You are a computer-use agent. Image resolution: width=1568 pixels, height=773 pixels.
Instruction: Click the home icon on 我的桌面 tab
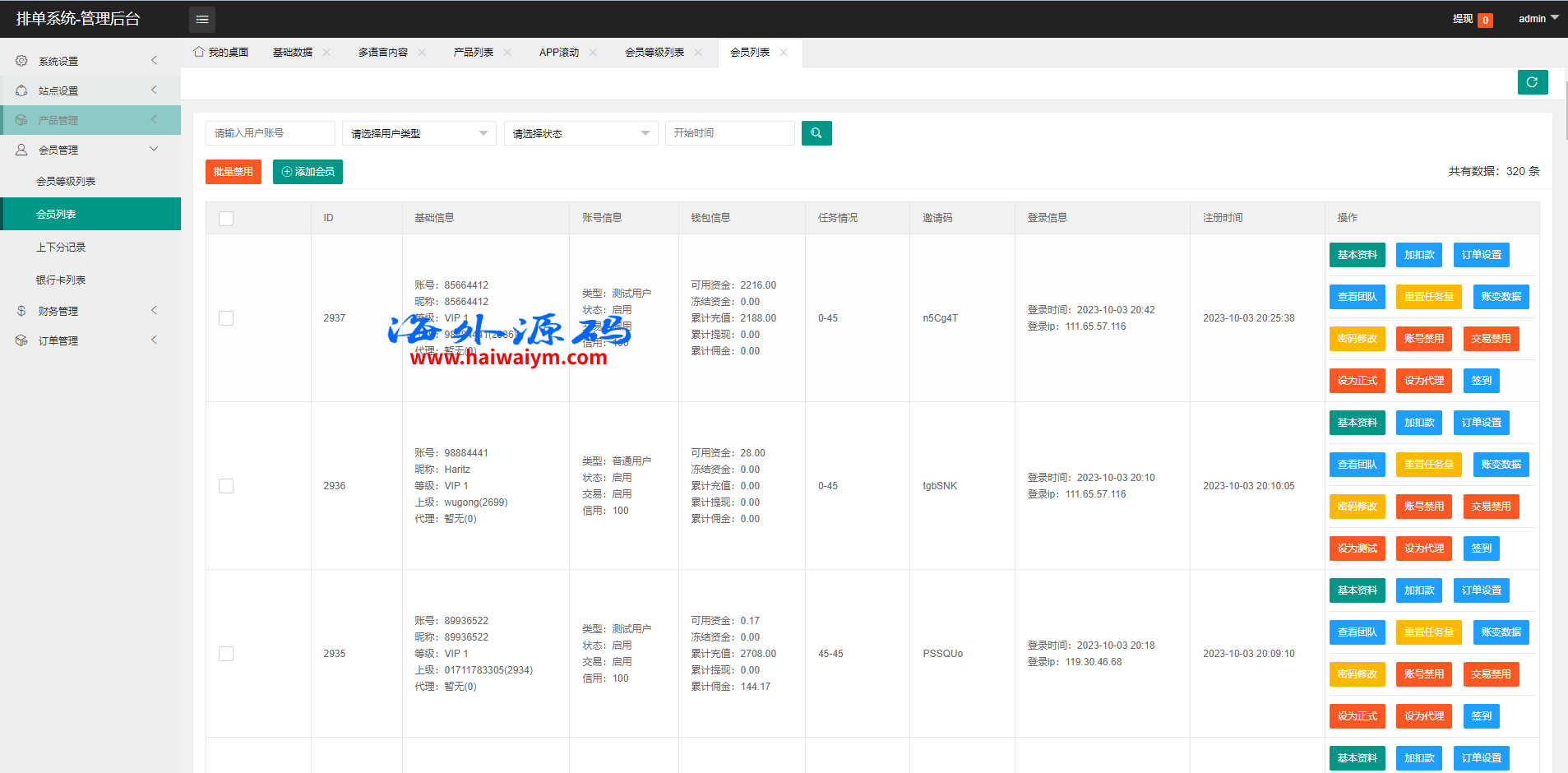[x=199, y=52]
